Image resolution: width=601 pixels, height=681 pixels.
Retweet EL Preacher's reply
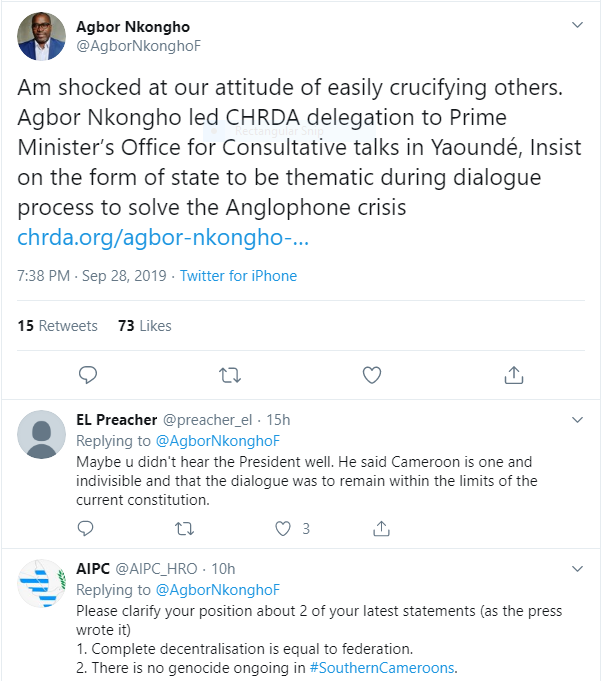(185, 528)
